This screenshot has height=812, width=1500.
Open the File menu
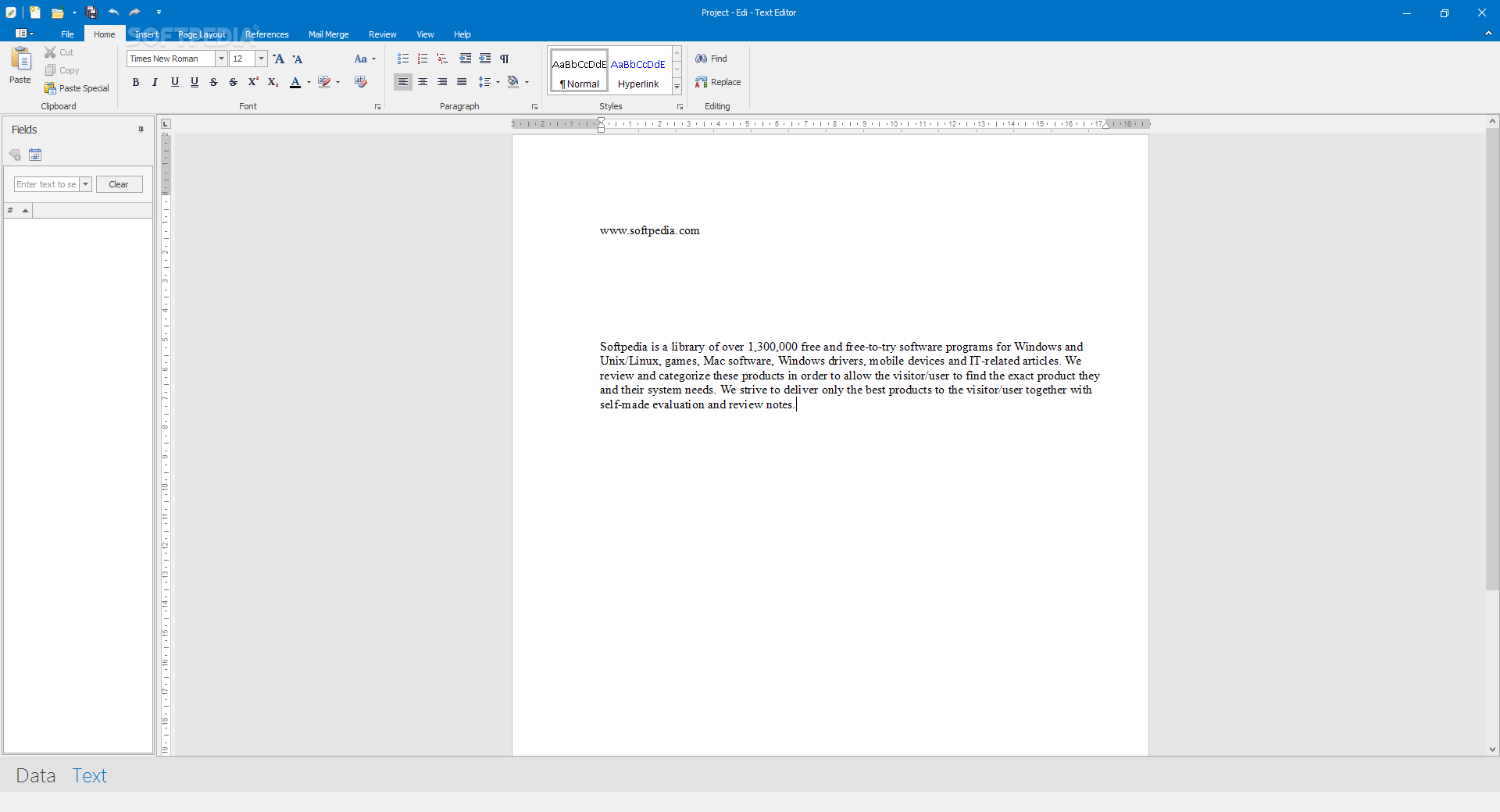coord(68,34)
